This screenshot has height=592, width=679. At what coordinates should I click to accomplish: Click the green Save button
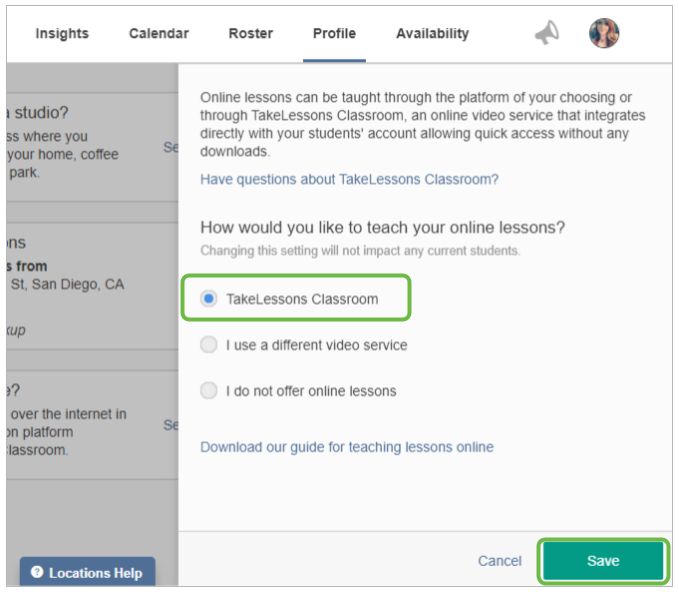[x=603, y=561]
